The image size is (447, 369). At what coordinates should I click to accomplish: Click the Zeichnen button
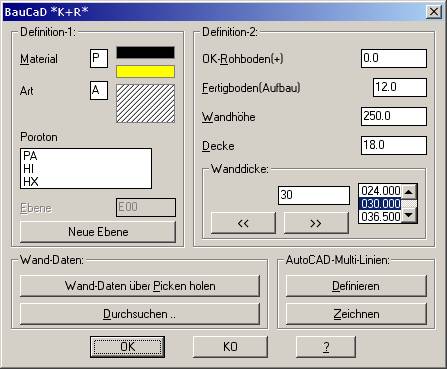click(x=356, y=314)
